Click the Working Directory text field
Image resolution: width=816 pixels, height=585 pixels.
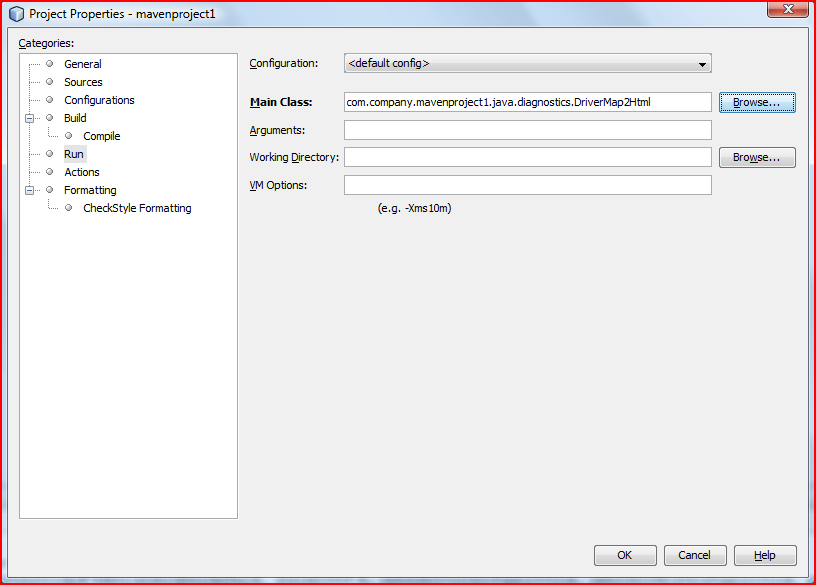point(527,157)
